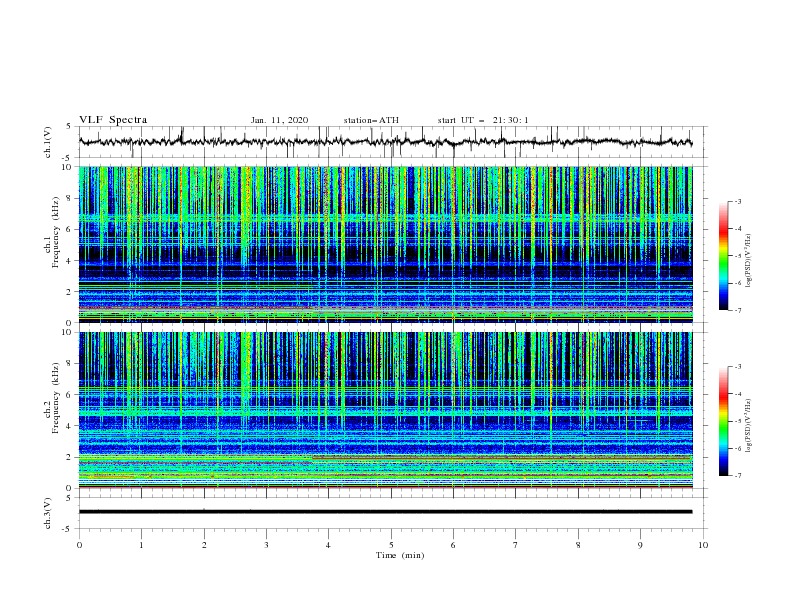Click the time axis tick label "5"
The width and height of the screenshot is (792, 612).
click(x=391, y=545)
